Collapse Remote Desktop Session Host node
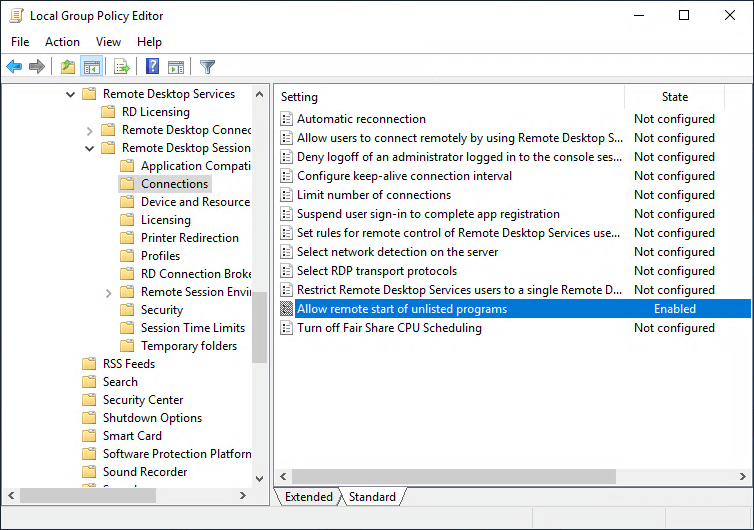The height and width of the screenshot is (530, 754). click(x=89, y=148)
